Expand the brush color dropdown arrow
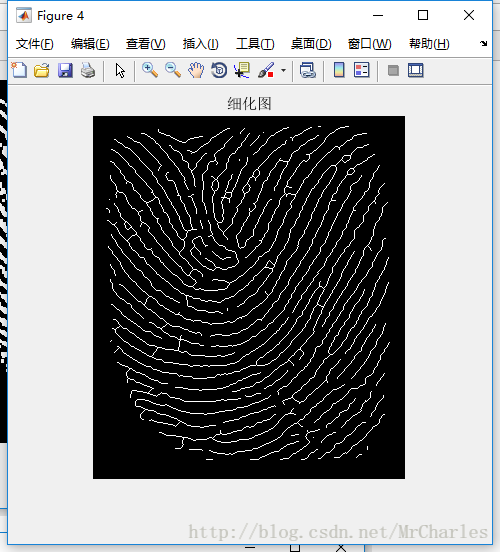 [x=283, y=70]
